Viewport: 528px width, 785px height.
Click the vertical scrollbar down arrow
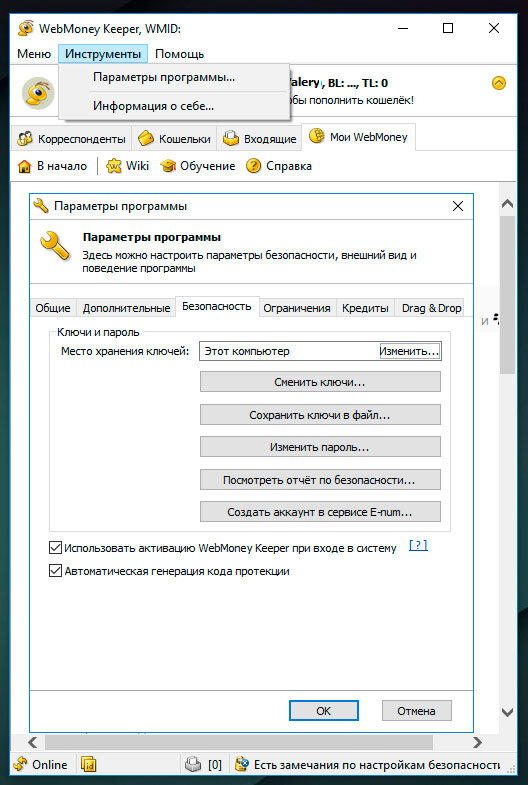507,712
